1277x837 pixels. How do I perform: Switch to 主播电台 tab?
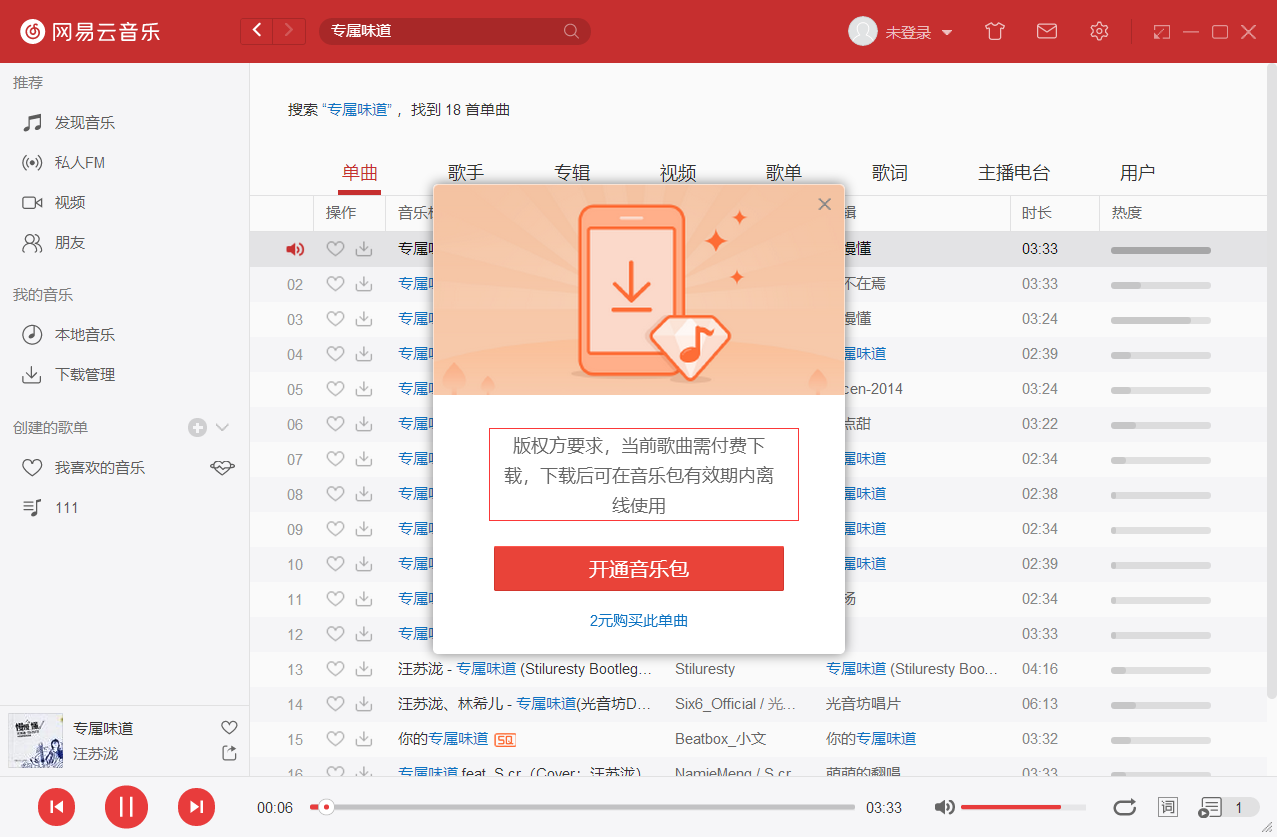[1014, 173]
